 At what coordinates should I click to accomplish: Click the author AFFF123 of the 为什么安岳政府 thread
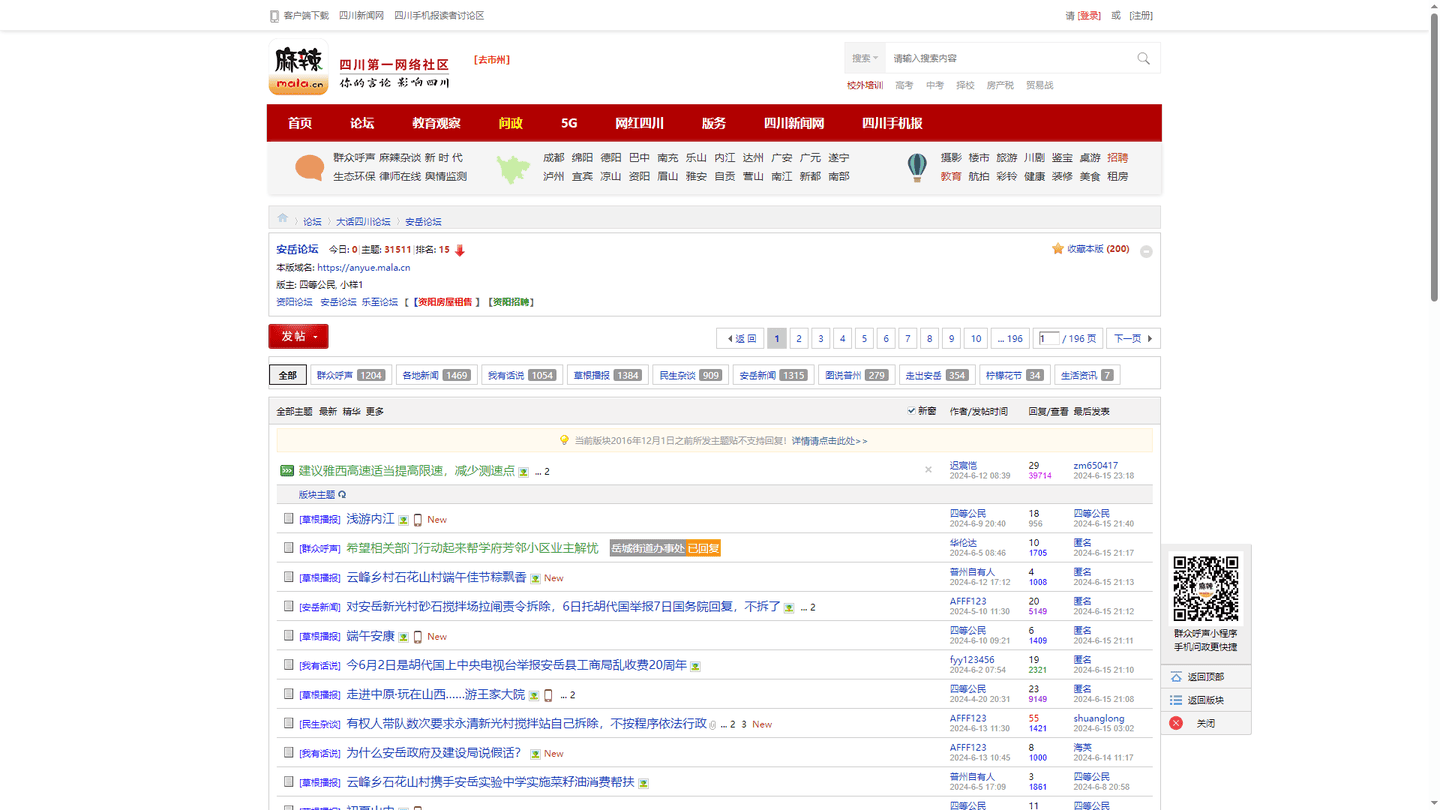(x=968, y=748)
